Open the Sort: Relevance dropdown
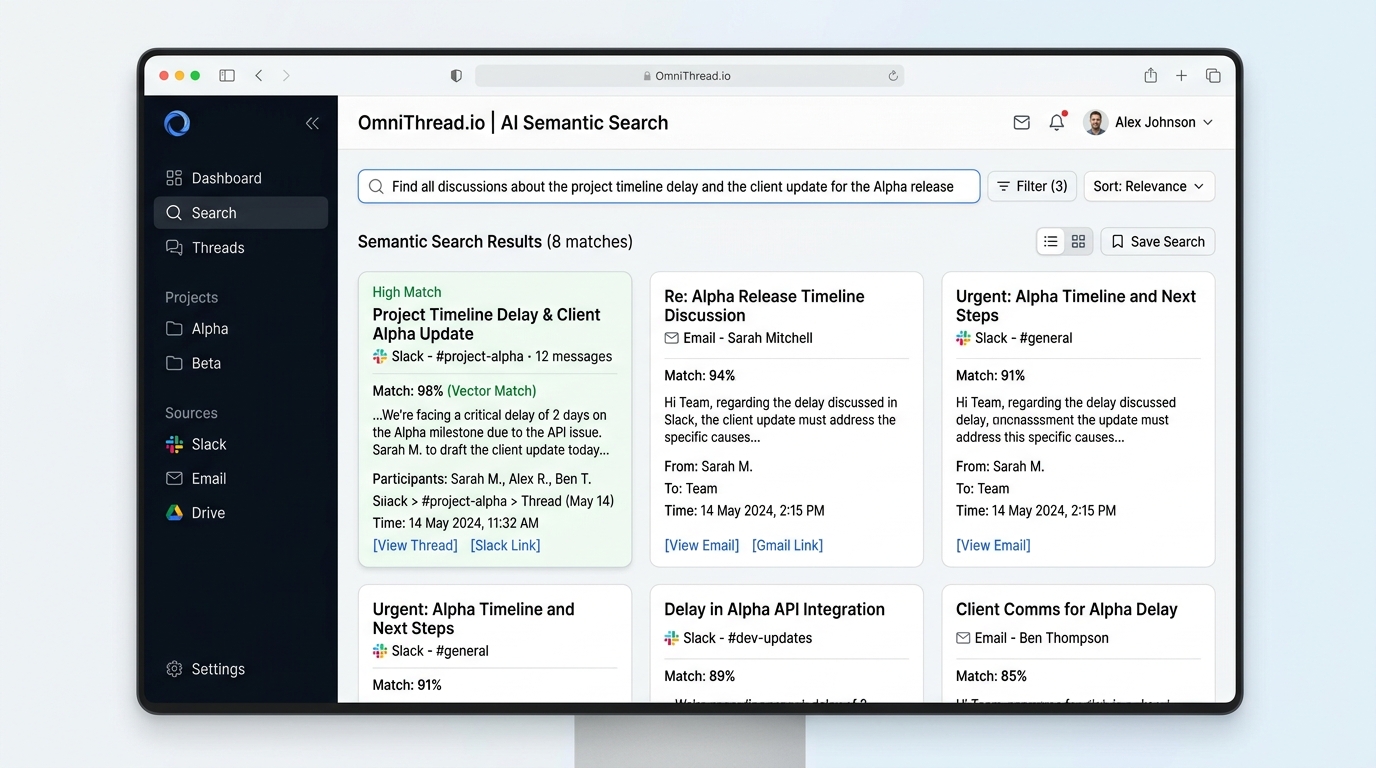 tap(1149, 186)
